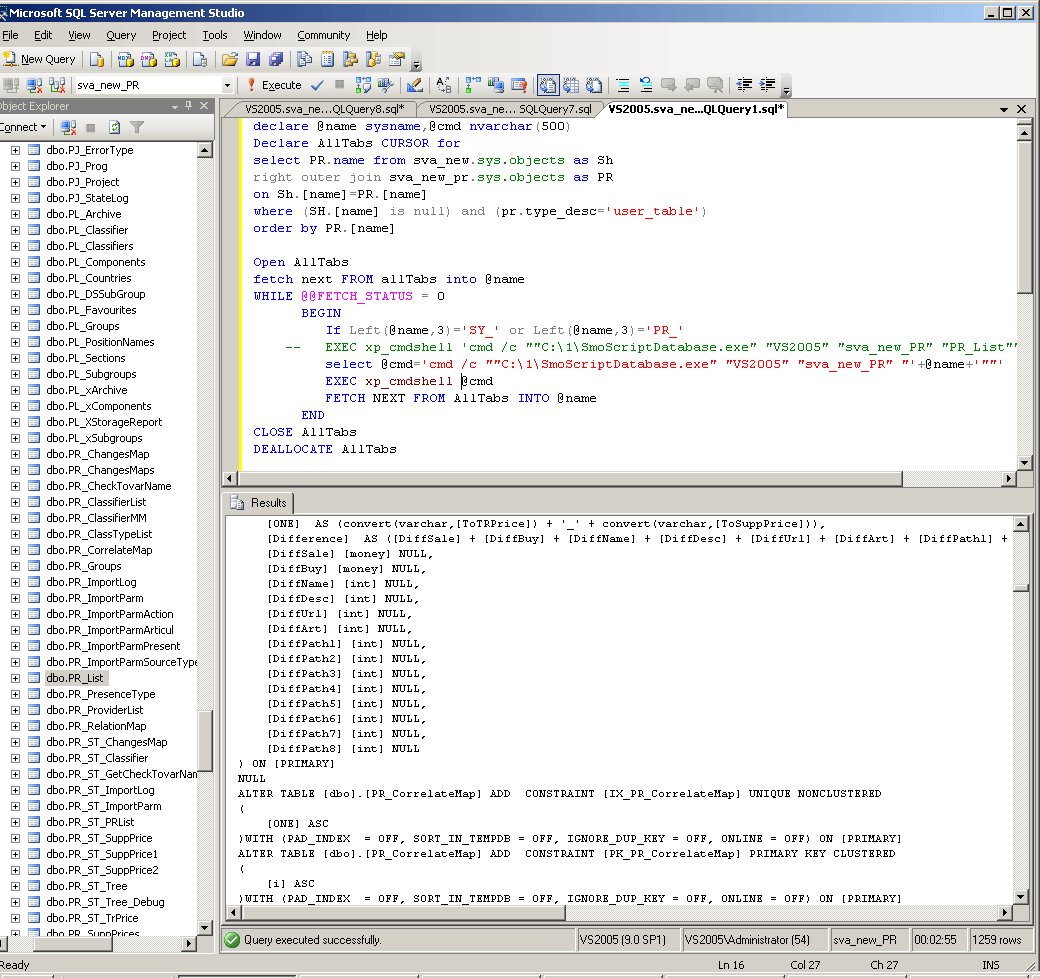Click the Parse query checkmark icon
This screenshot has width=1040, height=978.
pyautogui.click(x=317, y=85)
